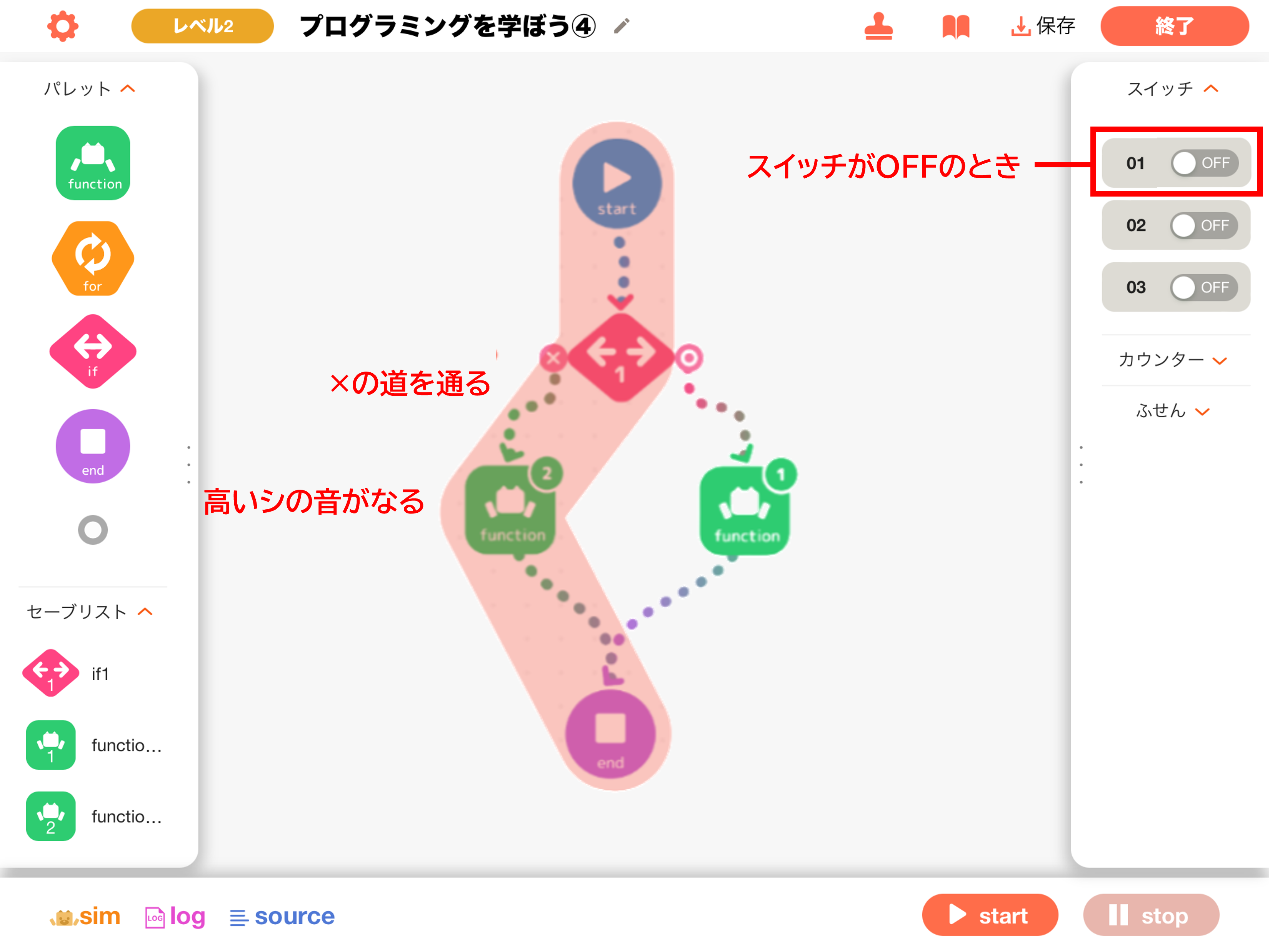Viewport: 1270px width, 952px height.
Task: Pick the orange for loop block
Action: [x=93, y=258]
